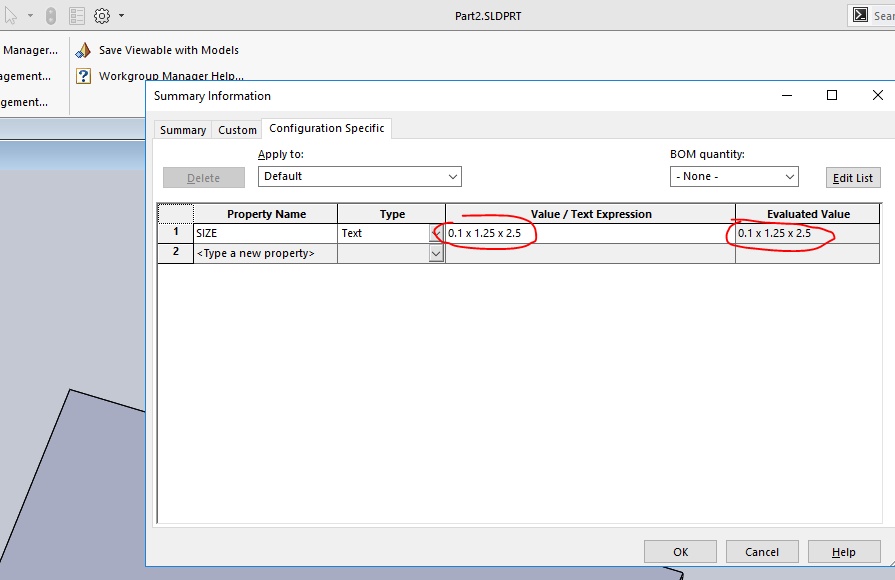Click Workgroup Manager Help menu item
The image size is (895, 580).
coord(171,75)
